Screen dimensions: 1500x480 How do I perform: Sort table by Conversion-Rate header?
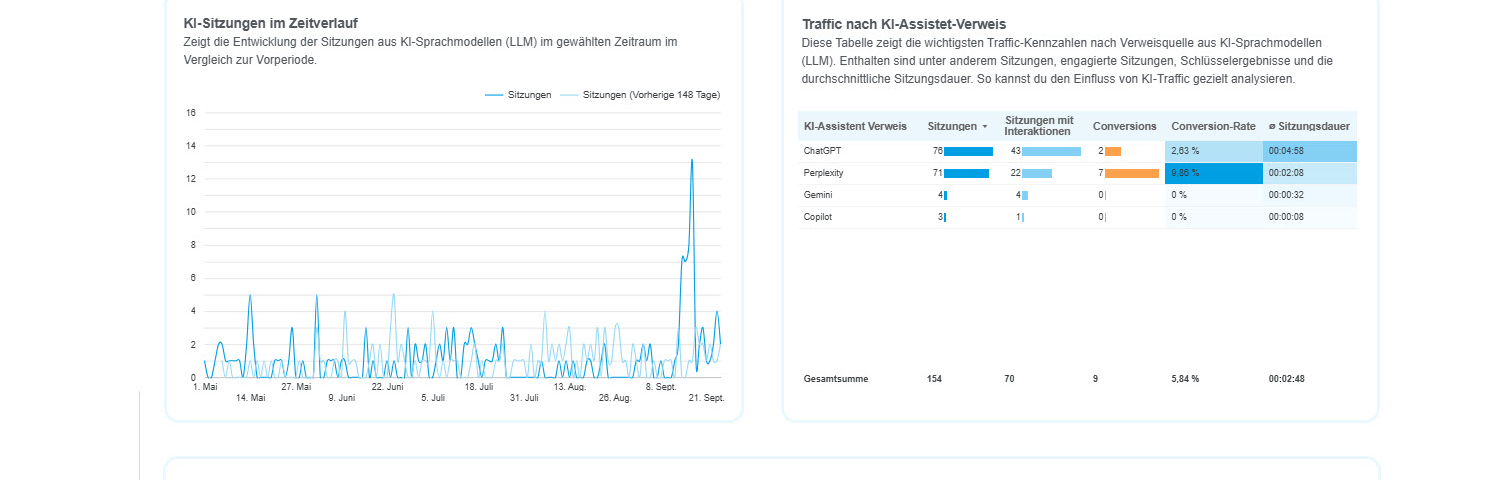pyautogui.click(x=1213, y=126)
